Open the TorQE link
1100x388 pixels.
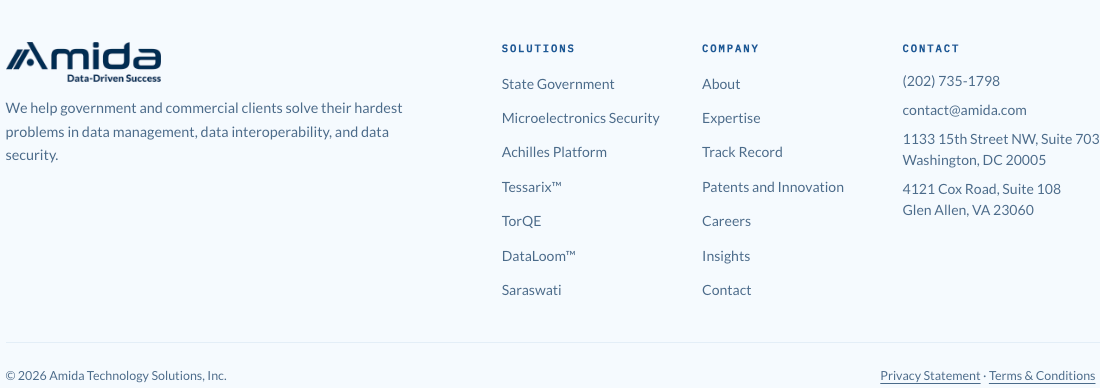[x=521, y=221]
